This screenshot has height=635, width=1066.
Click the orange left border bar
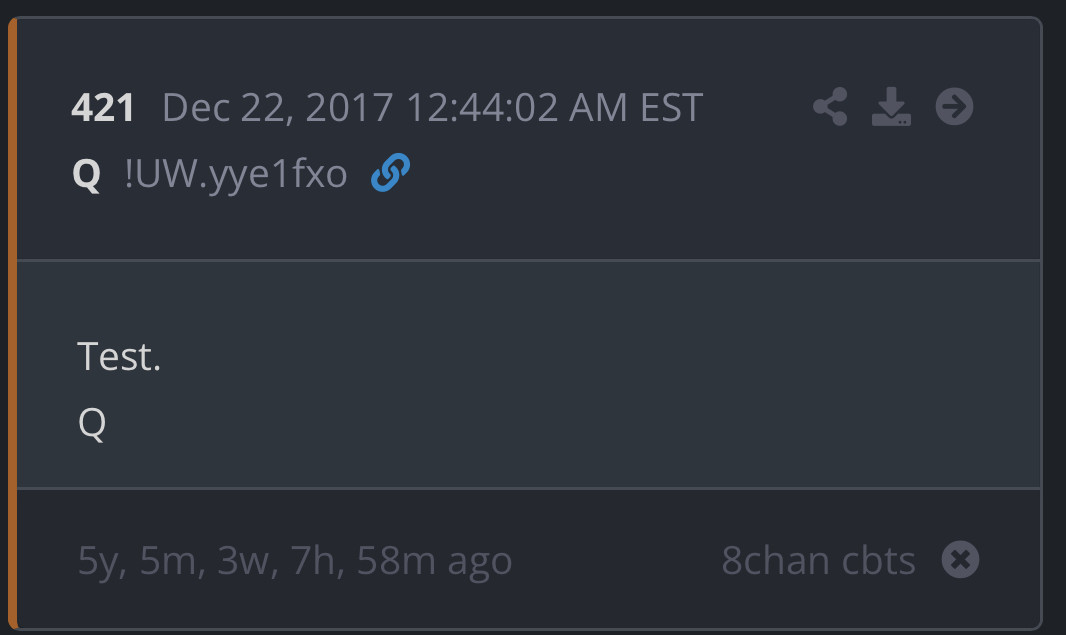coord(12,320)
